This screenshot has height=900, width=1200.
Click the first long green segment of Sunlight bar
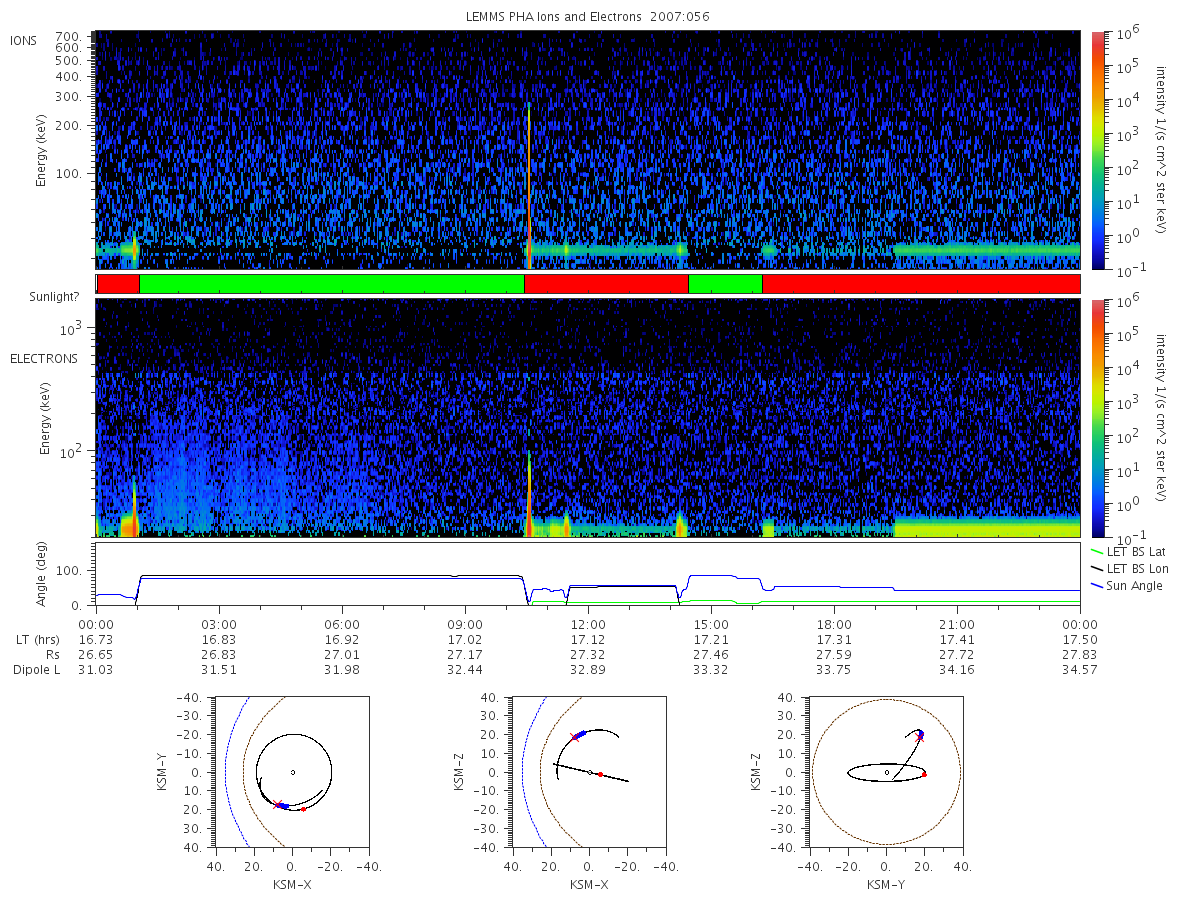pyautogui.click(x=332, y=284)
